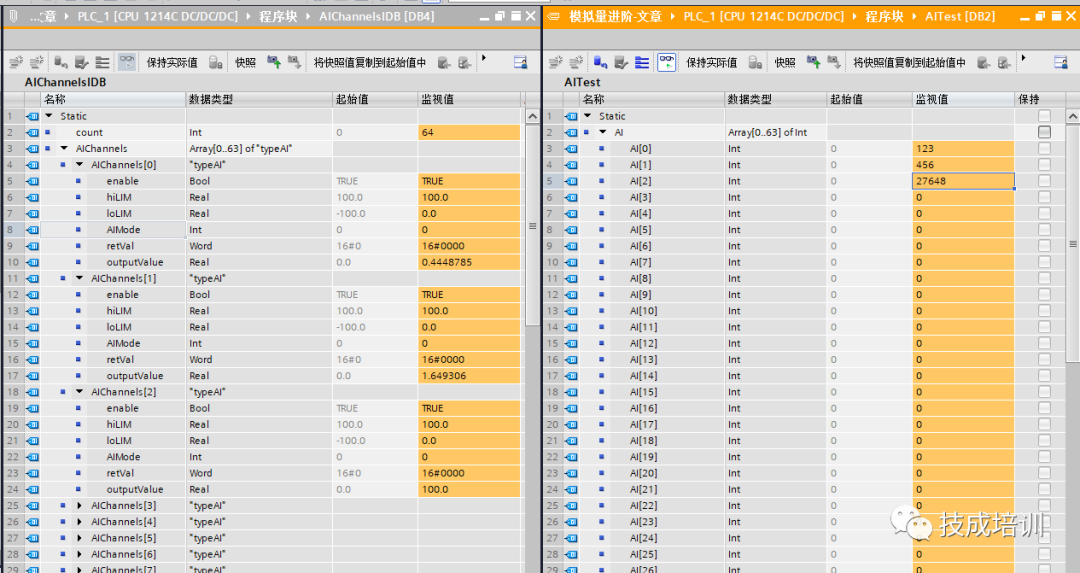
Task: Tick the retain checkbox for AI array row
Action: click(1044, 132)
